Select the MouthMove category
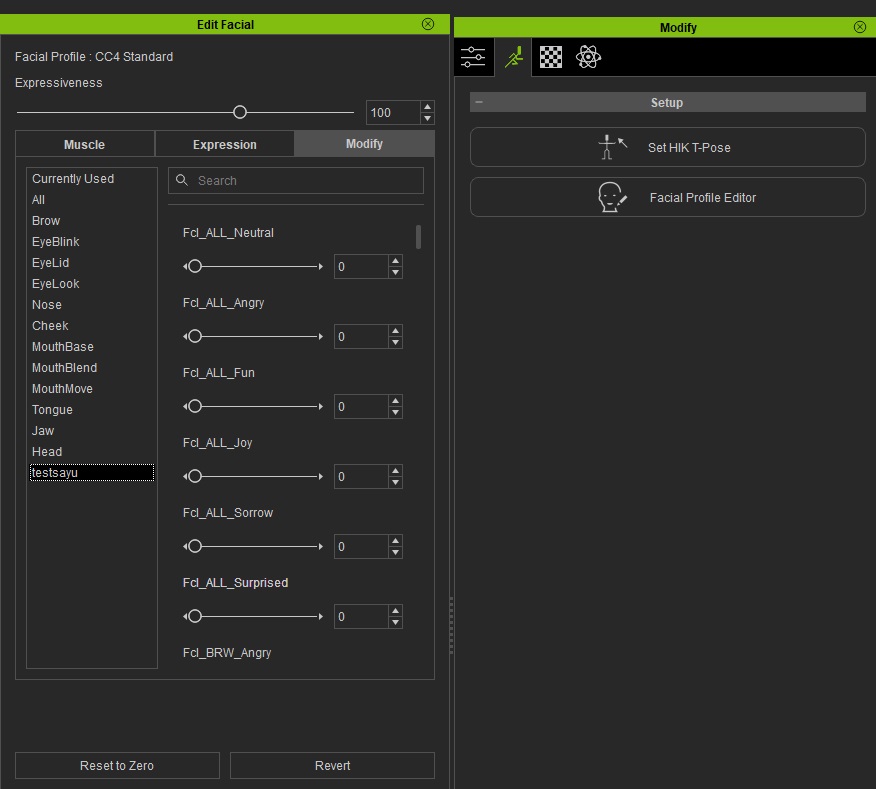Screen dimensions: 876x789 click(62, 388)
